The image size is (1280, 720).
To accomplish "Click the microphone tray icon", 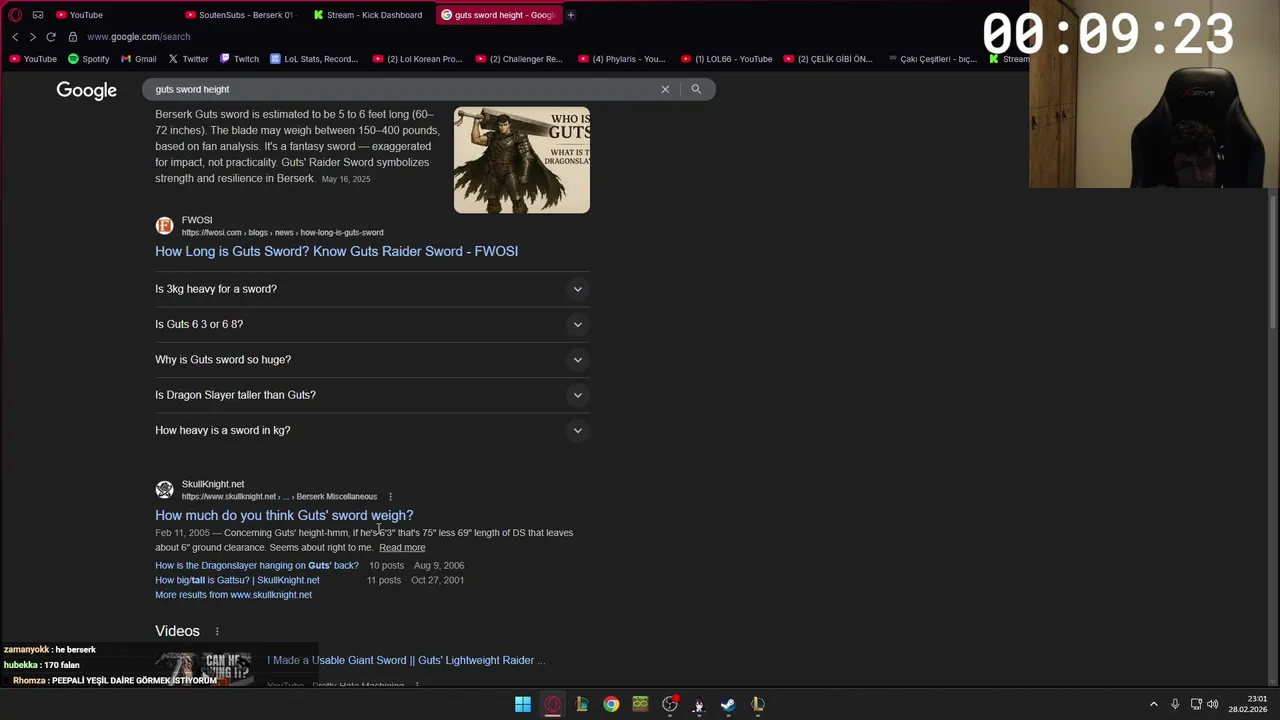I will click(x=1175, y=705).
